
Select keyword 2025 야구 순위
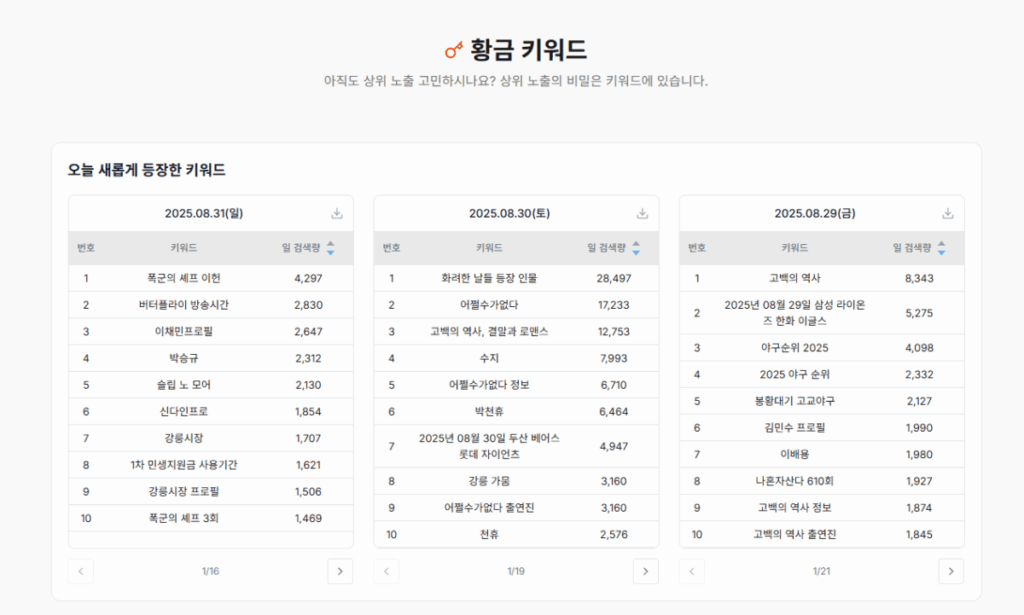[x=795, y=375]
